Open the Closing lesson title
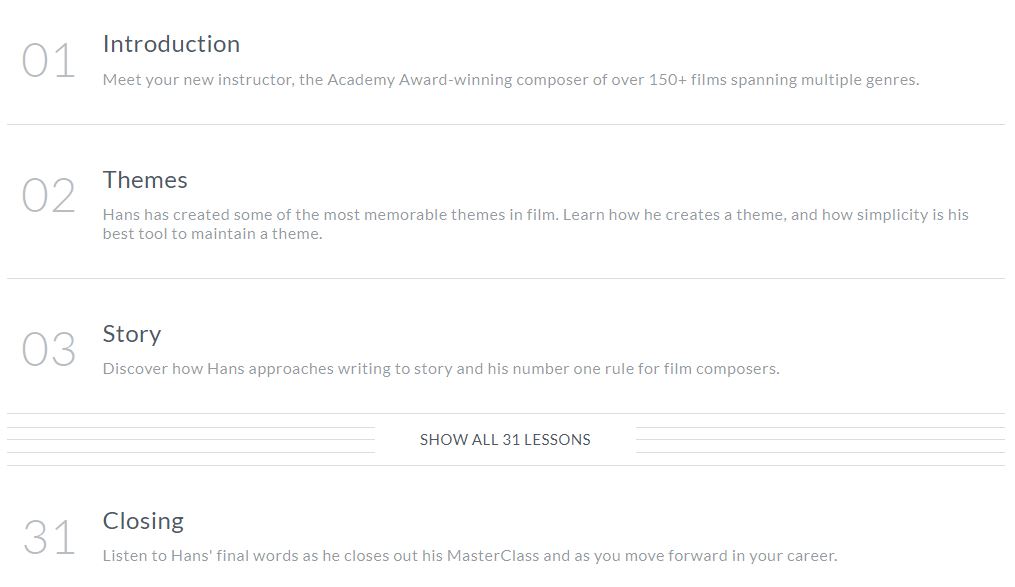The width and height of the screenshot is (1015, 587). (143, 521)
